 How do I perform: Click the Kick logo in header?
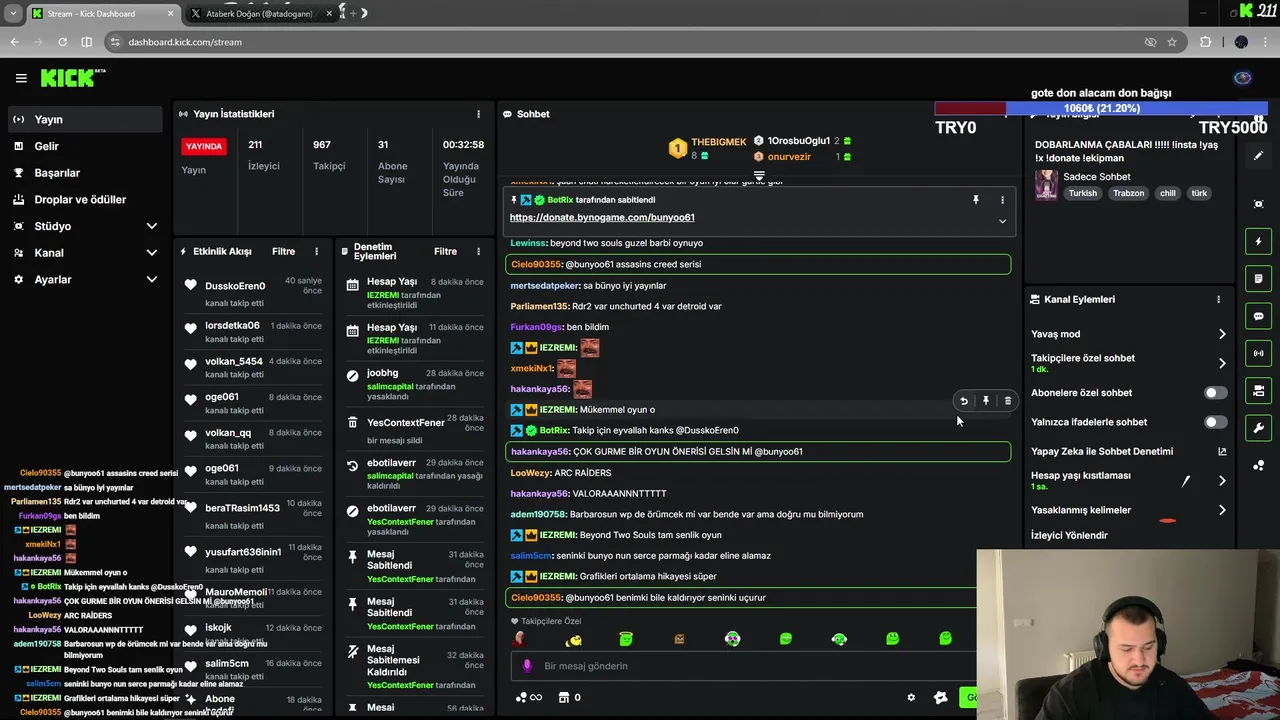(73, 78)
